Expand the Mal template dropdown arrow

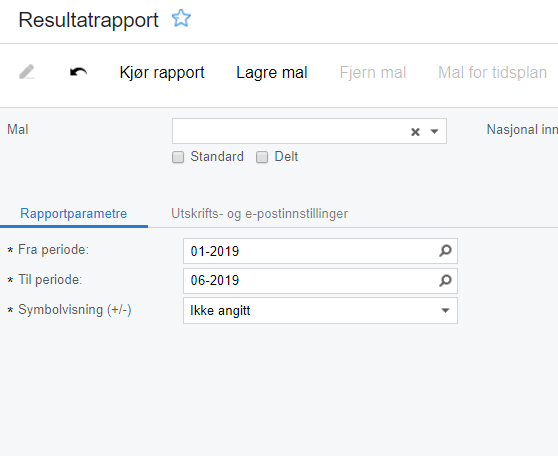(434, 132)
